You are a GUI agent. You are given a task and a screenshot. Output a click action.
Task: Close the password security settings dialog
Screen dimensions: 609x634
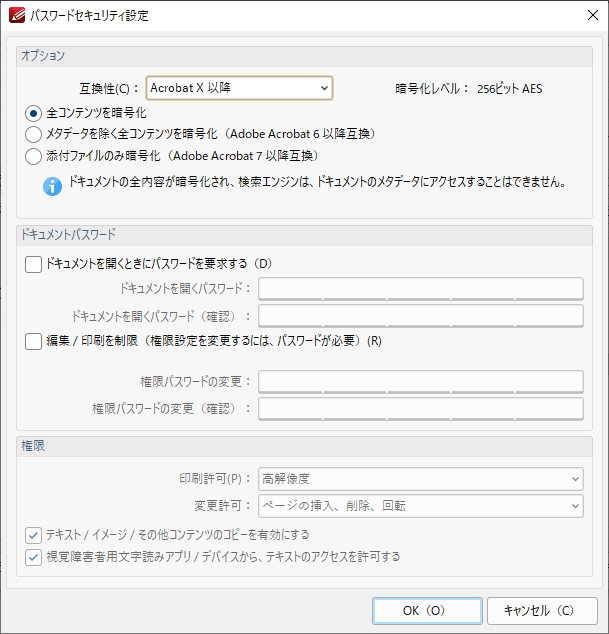tap(593, 15)
